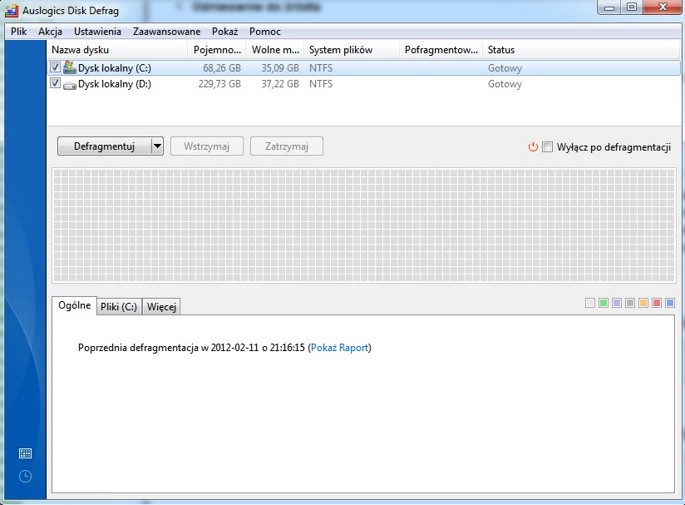Viewport: 685px width, 505px height.
Task: Click the drive D: disk icon
Action: tap(69, 85)
